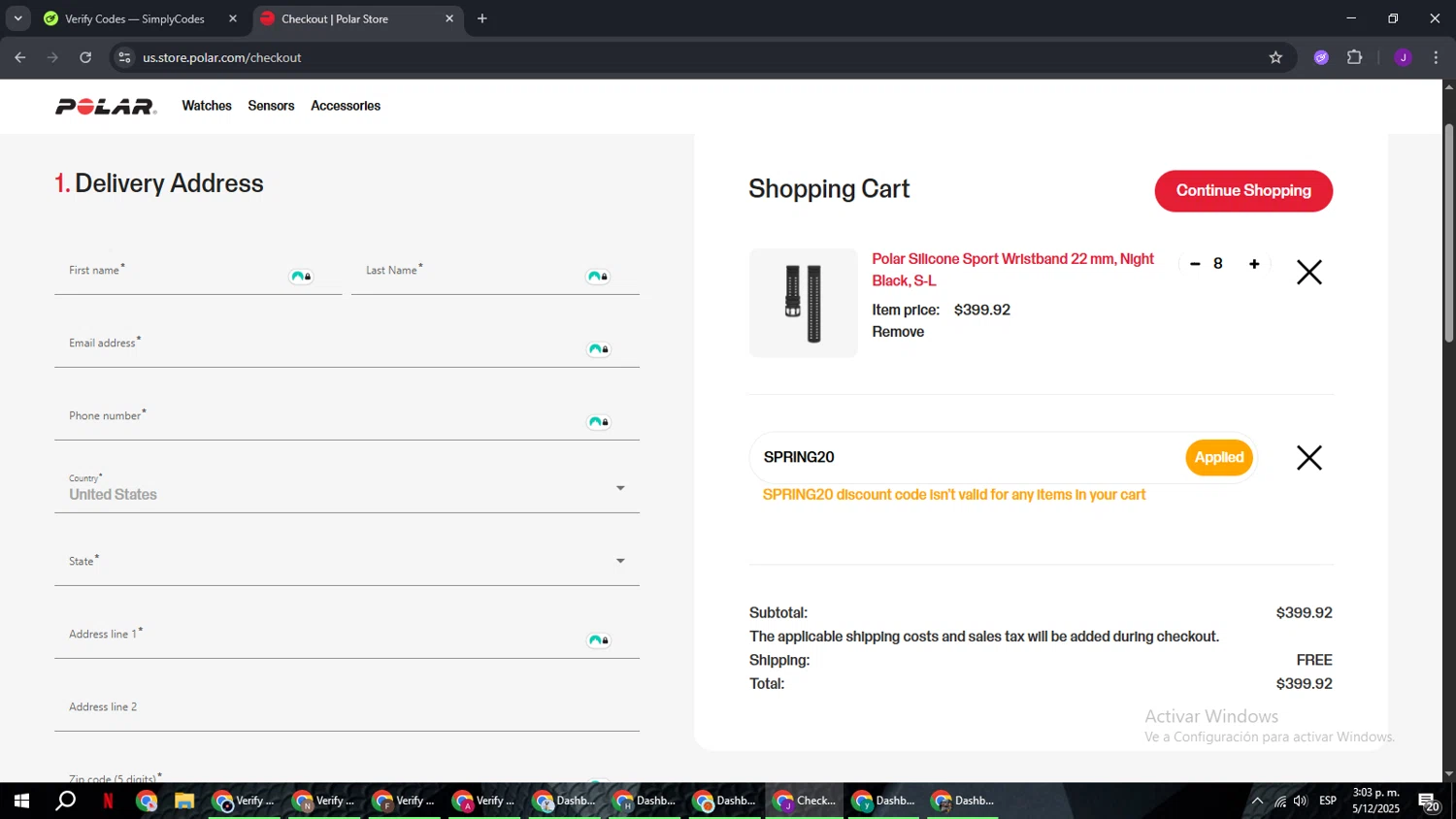
Task: Open password manager icon in Last Name
Action: coord(598,277)
